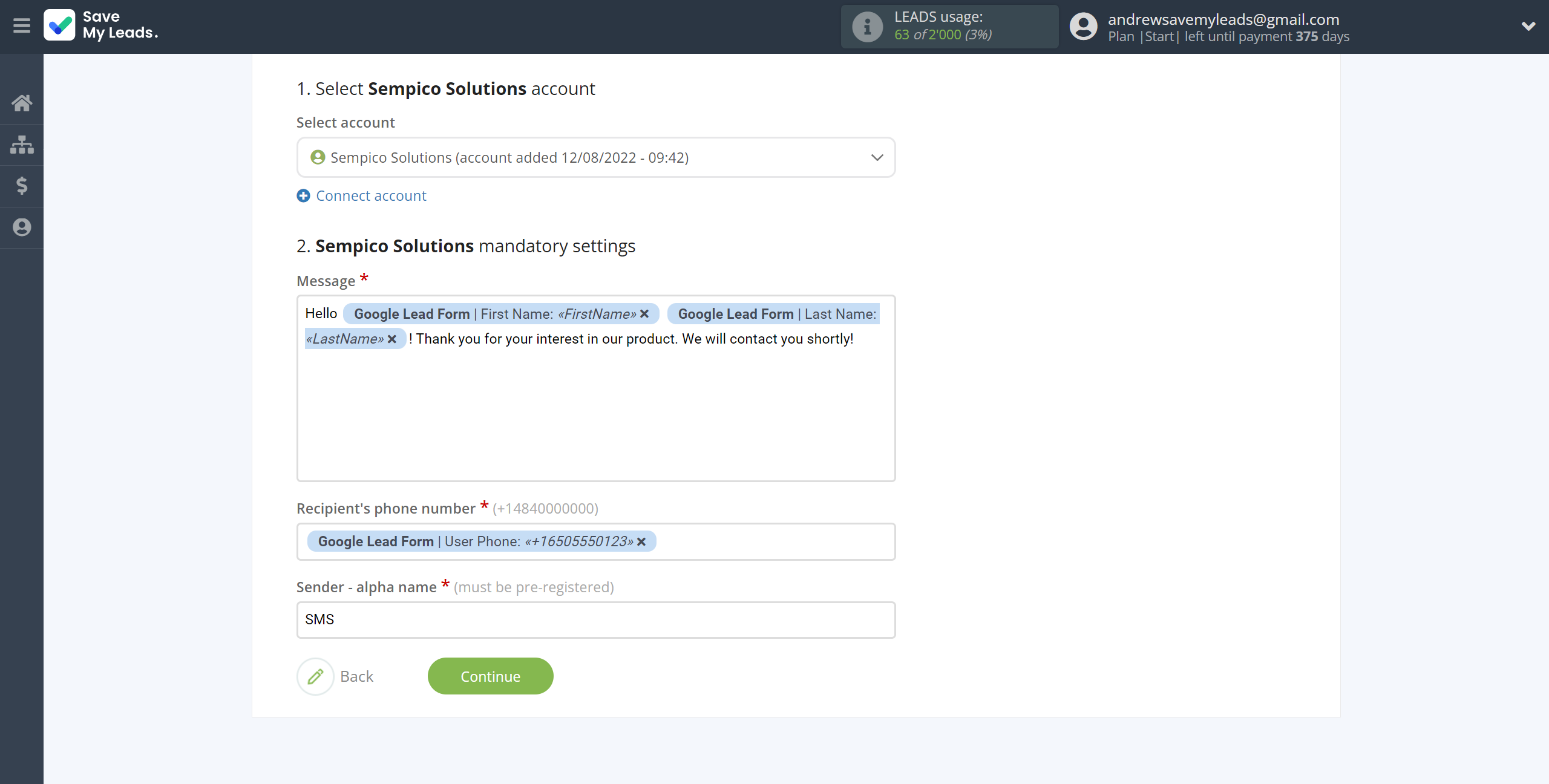Viewport: 1549px width, 784px height.
Task: Open the billing dollar sidebar icon
Action: pos(22,186)
